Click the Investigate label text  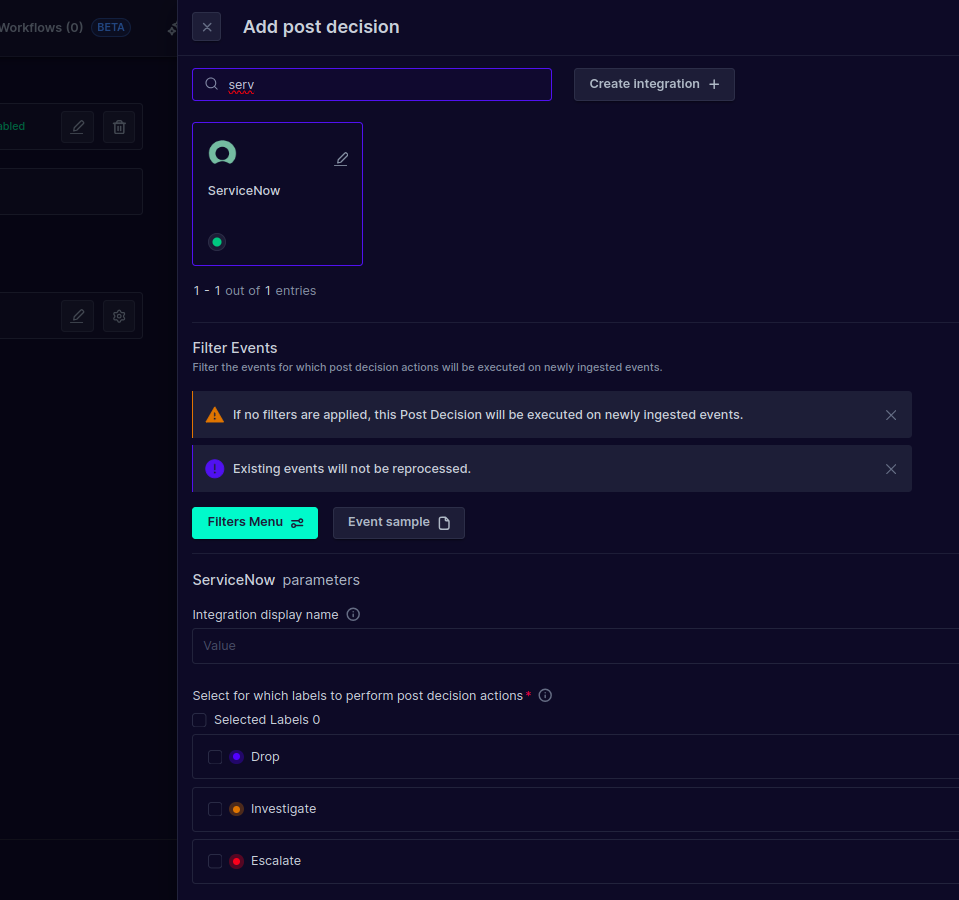(x=283, y=809)
